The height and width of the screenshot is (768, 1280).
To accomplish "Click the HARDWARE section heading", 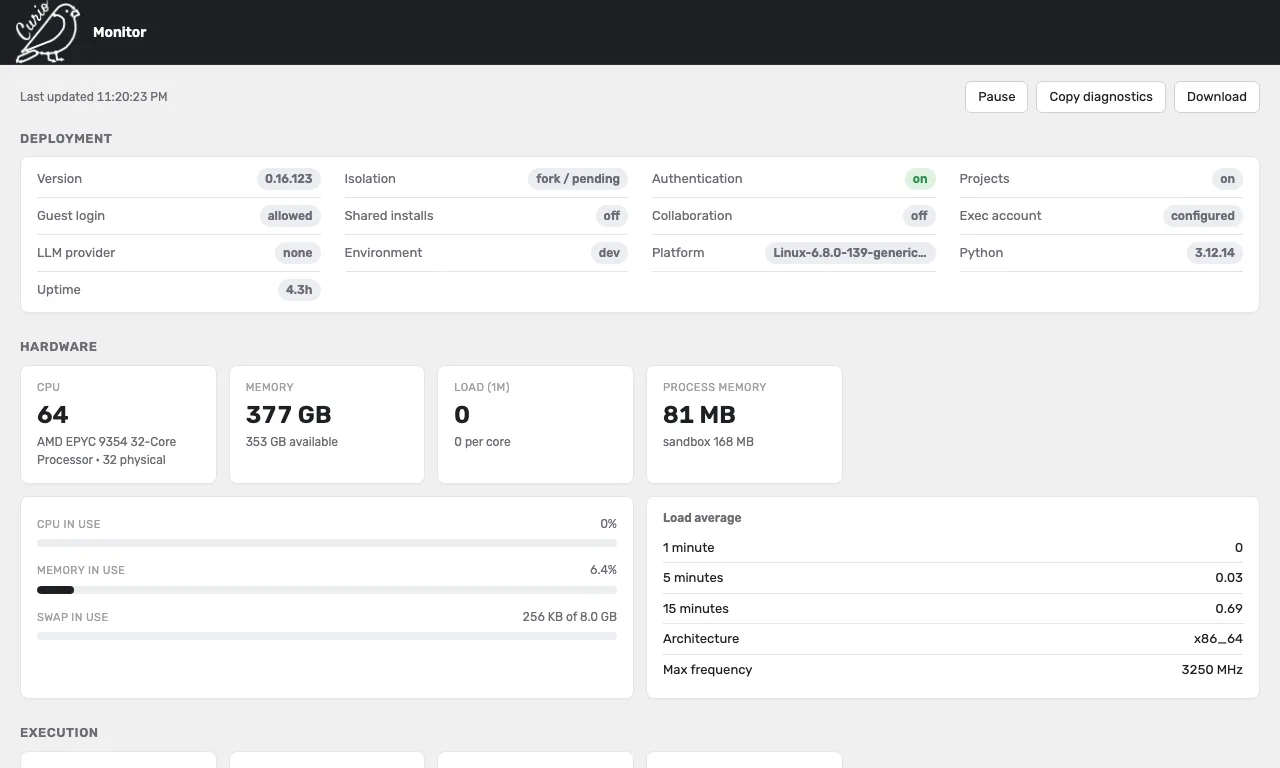I will (58, 347).
